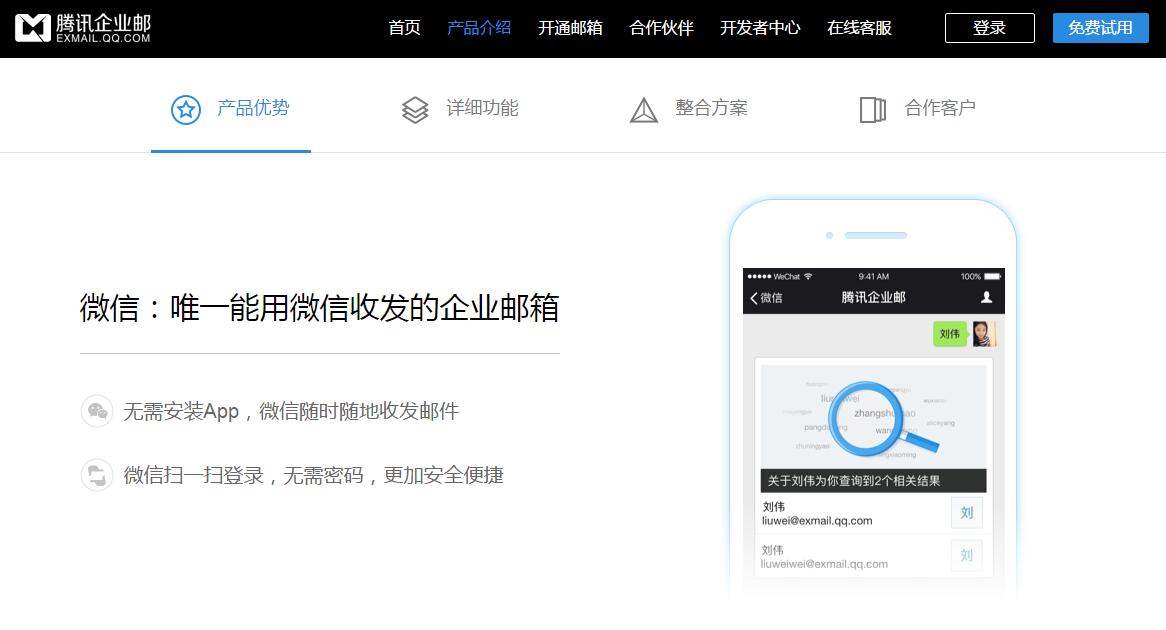Click the book icon for 合作客户

click(x=872, y=109)
